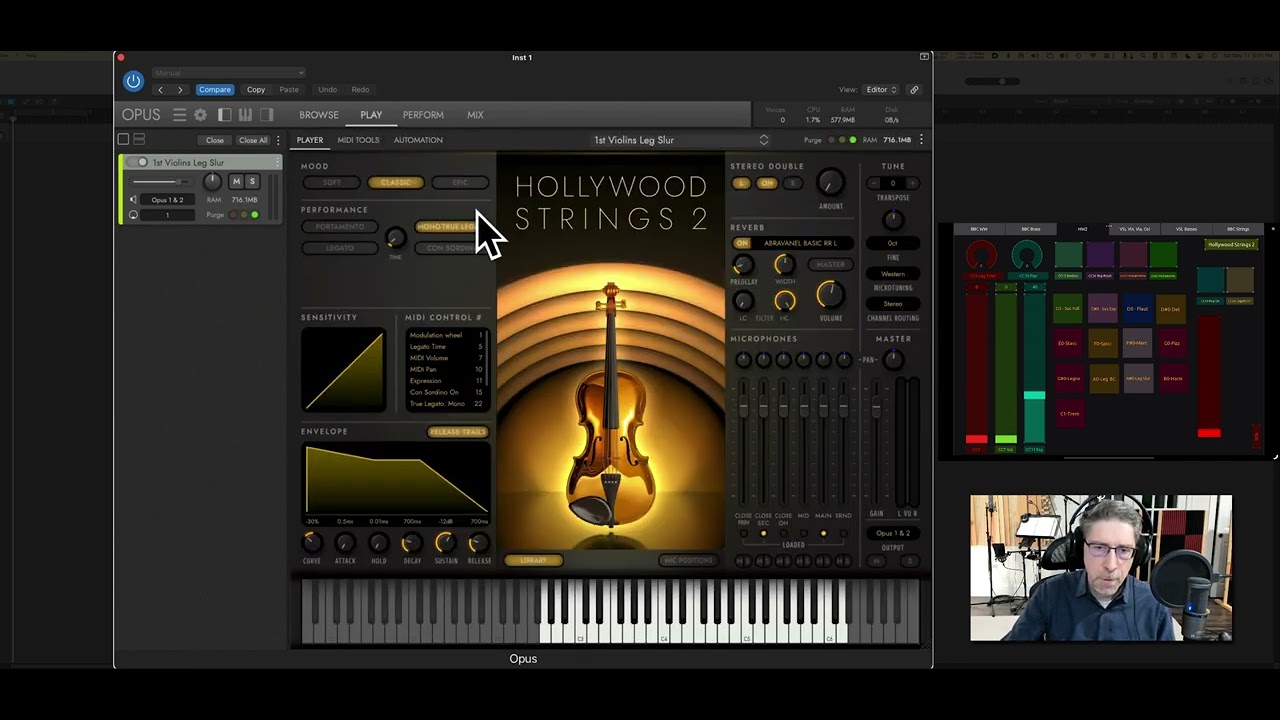This screenshot has height=720, width=1280.
Task: Click the MIDI channel icon in rack
Action: click(x=133, y=215)
